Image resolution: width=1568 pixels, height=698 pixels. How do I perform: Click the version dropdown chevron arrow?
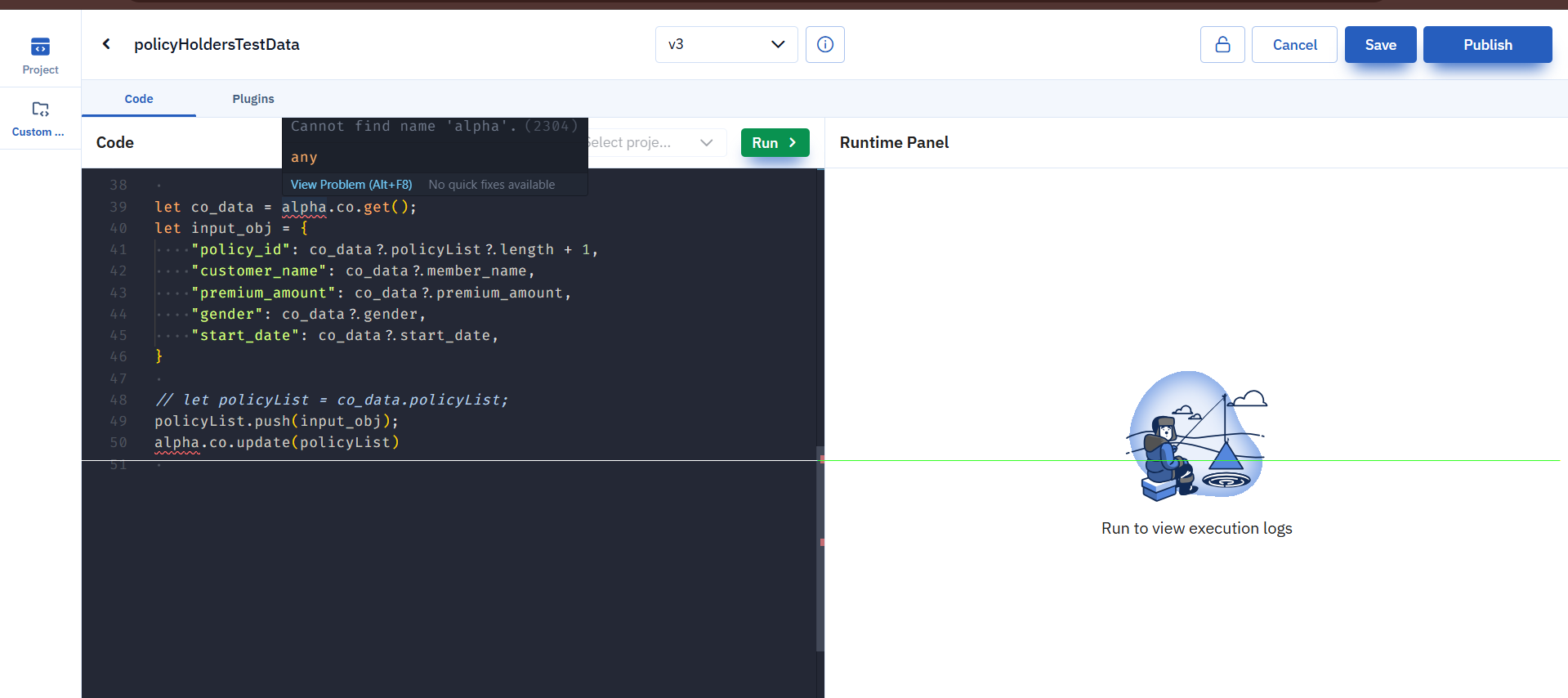[778, 44]
